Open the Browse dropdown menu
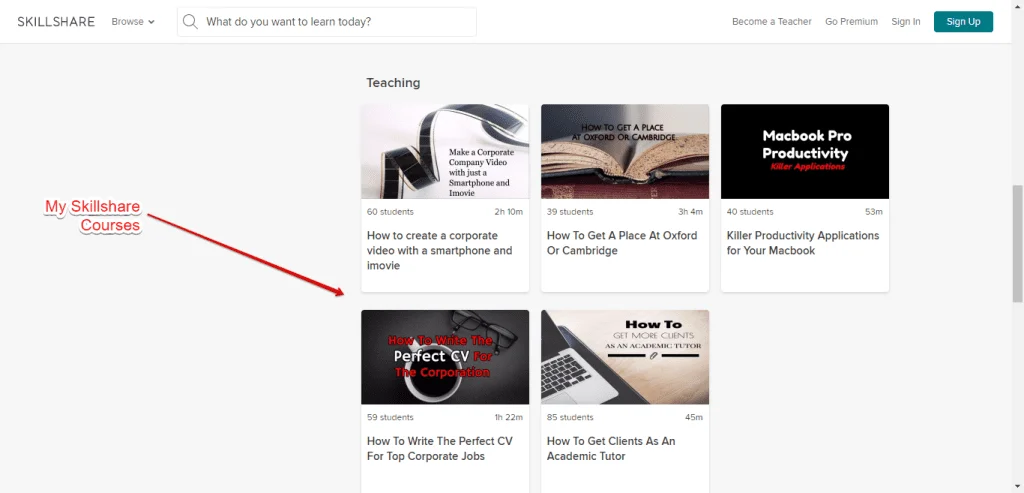1024x493 pixels. [133, 22]
